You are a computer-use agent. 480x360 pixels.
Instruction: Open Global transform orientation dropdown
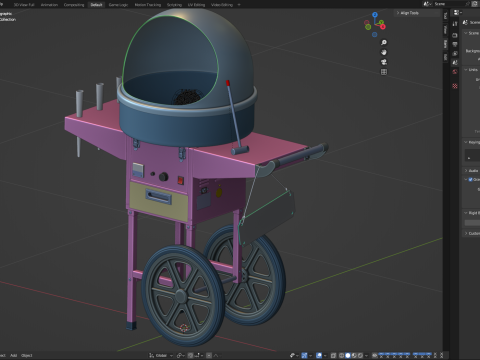161,355
